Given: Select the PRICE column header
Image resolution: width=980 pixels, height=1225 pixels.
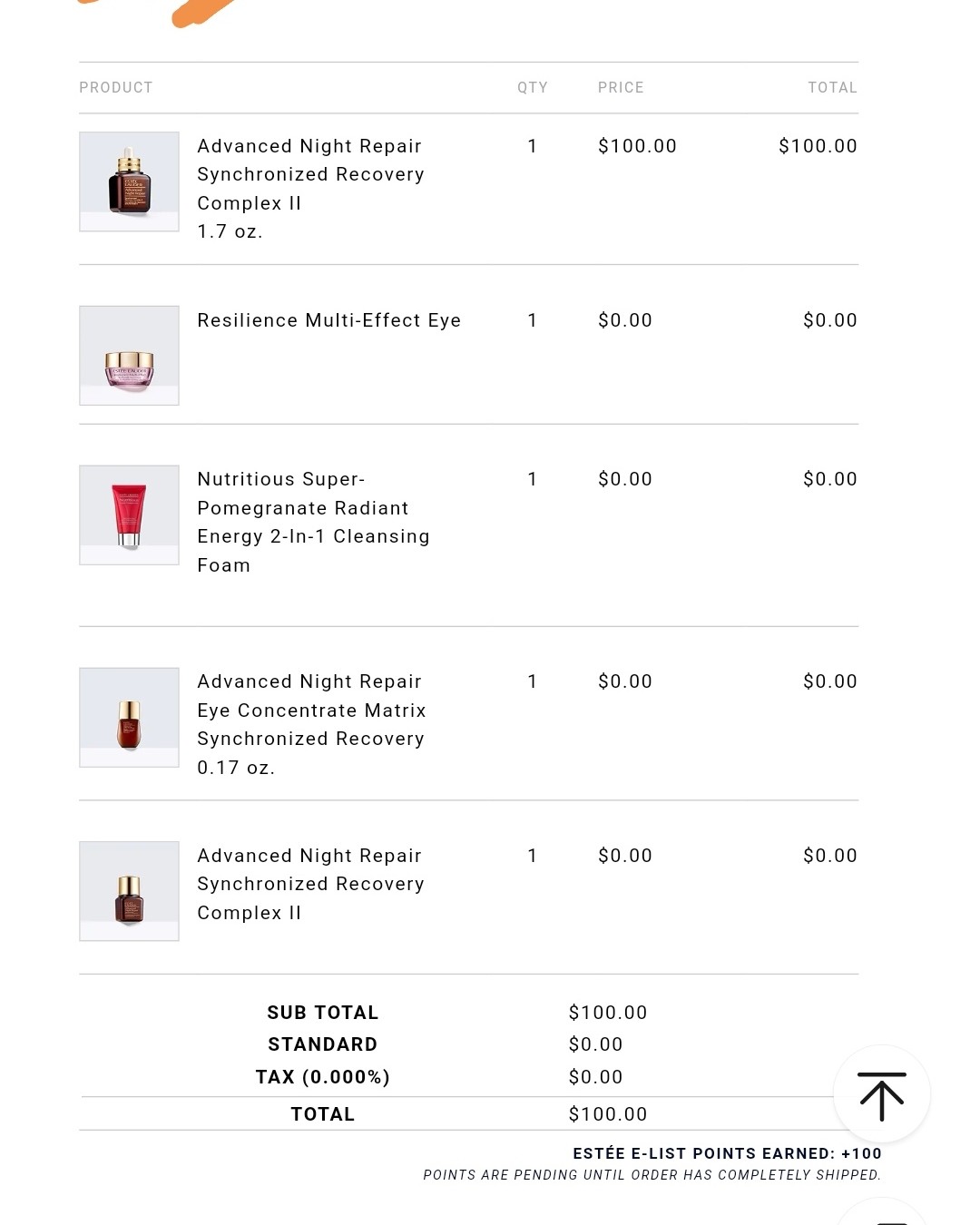Looking at the screenshot, I should pos(621,88).
